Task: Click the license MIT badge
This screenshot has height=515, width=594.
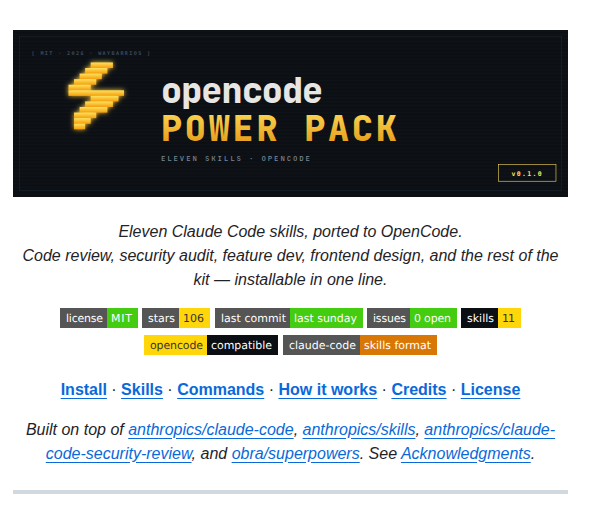Action: 99,318
